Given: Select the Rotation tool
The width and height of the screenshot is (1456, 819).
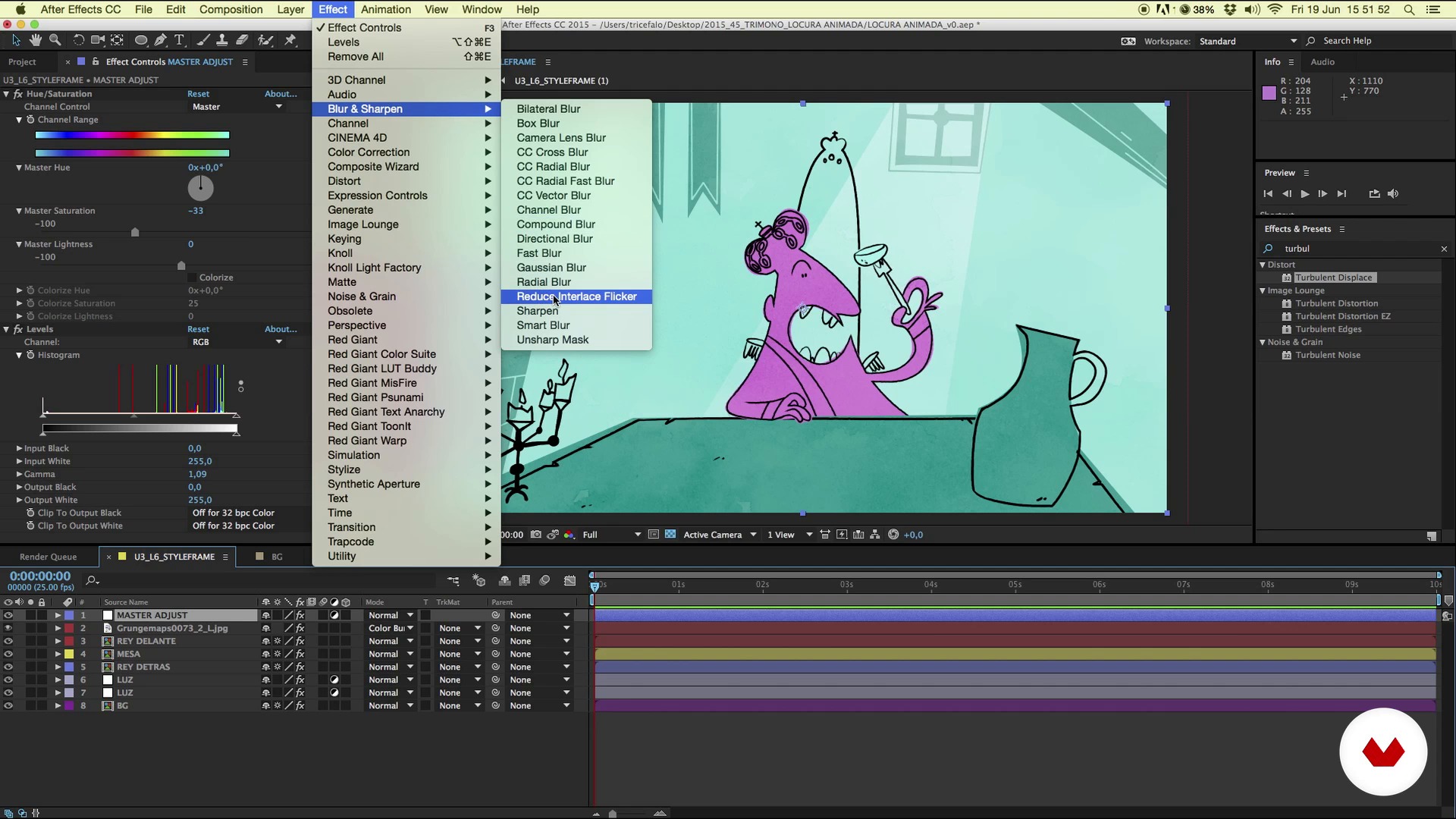Looking at the screenshot, I should [x=78, y=40].
